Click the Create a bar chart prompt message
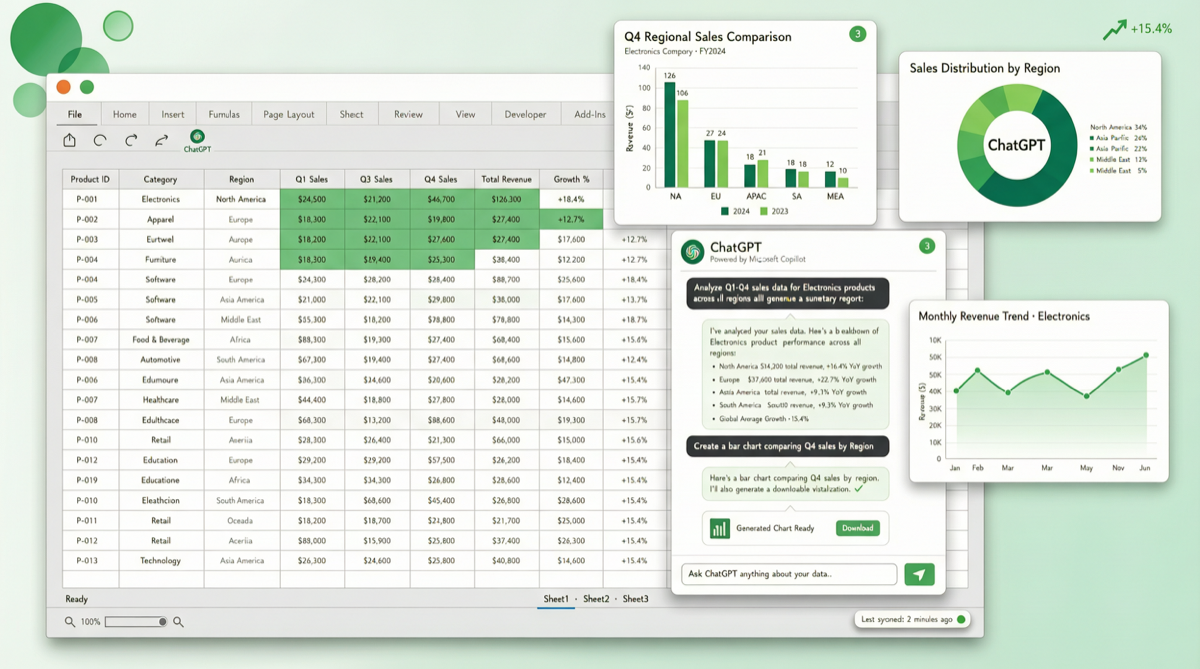The image size is (1200, 669). click(x=786, y=446)
